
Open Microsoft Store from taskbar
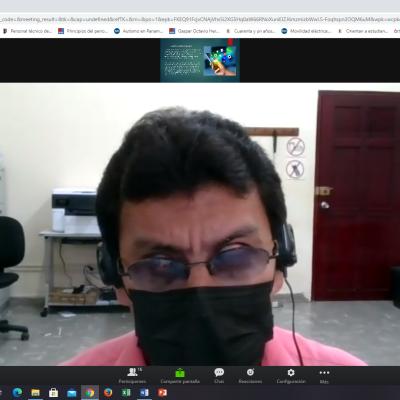(x=53, y=393)
